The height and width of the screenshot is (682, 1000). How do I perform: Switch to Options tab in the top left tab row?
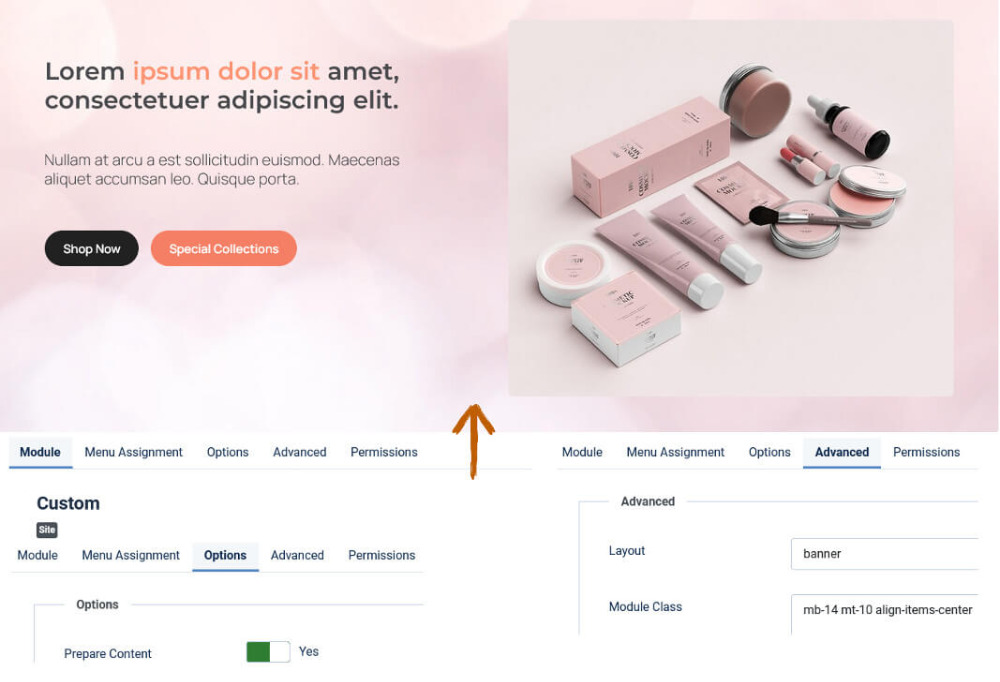click(x=228, y=452)
